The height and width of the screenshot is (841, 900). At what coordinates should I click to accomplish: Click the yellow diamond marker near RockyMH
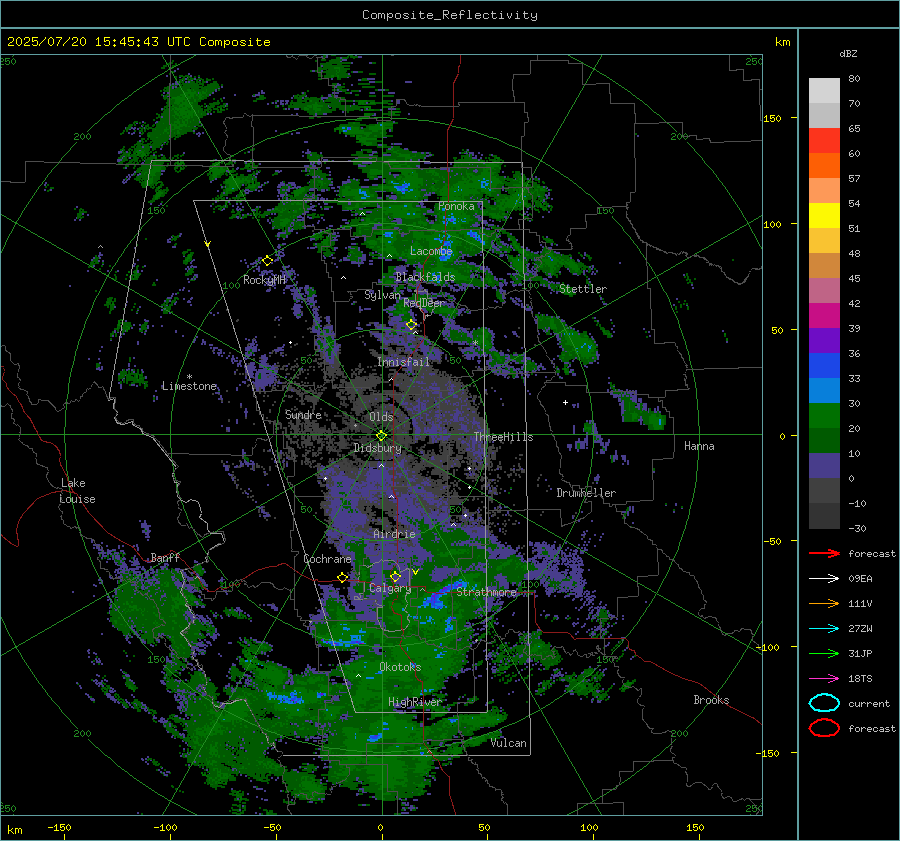267,261
